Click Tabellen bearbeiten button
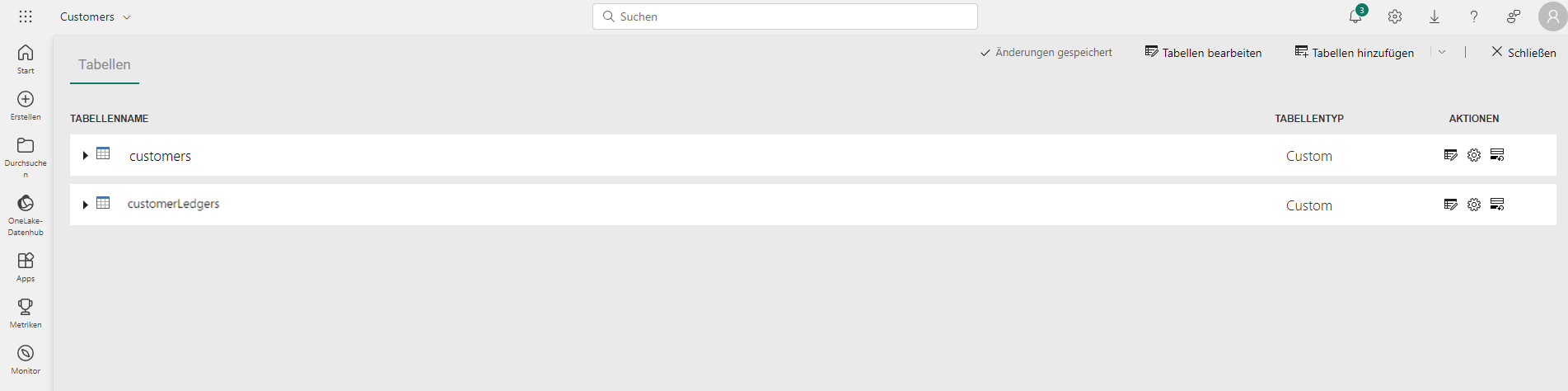The image size is (1568, 391). coord(1203,52)
